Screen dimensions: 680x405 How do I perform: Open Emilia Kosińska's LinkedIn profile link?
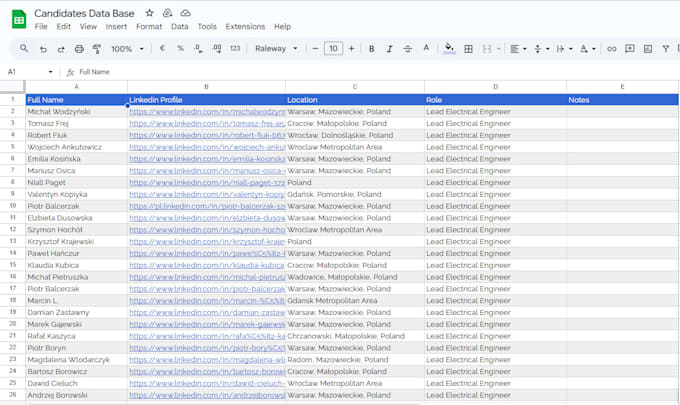click(x=207, y=159)
